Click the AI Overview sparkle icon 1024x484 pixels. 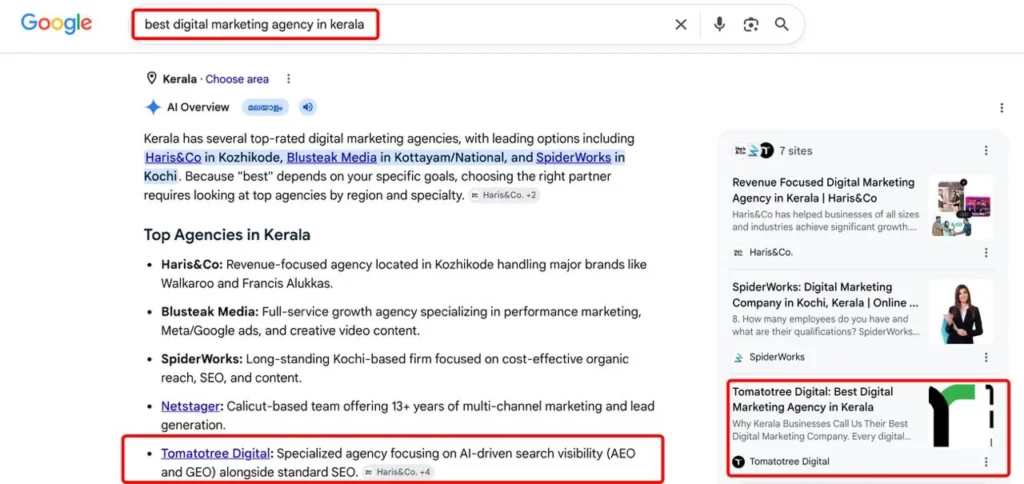[x=153, y=107]
